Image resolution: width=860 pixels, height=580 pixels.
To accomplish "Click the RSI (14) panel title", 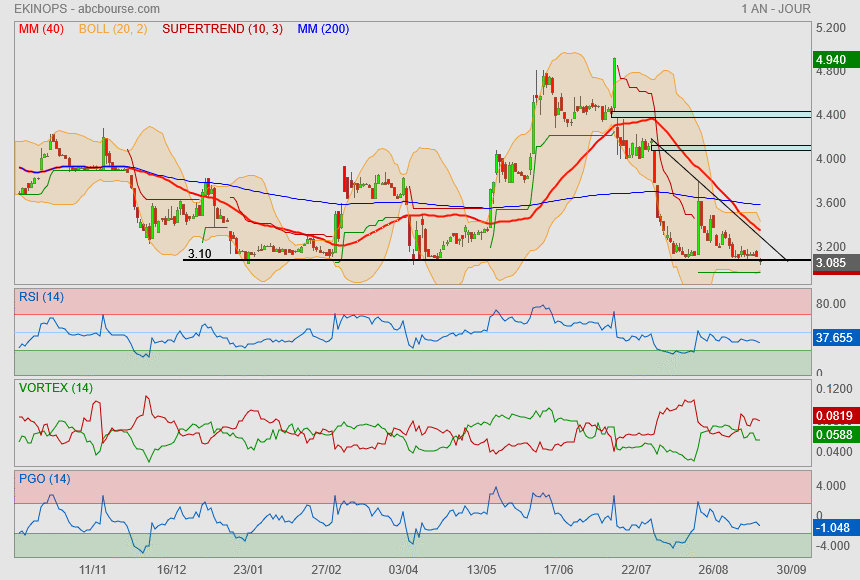I will 41,297.
